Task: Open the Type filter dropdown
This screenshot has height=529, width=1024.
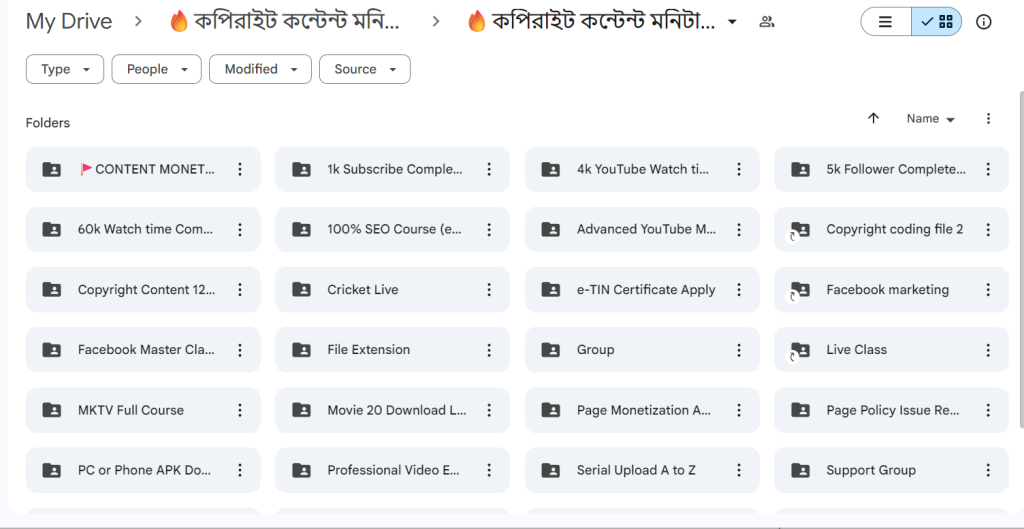Action: click(x=65, y=69)
